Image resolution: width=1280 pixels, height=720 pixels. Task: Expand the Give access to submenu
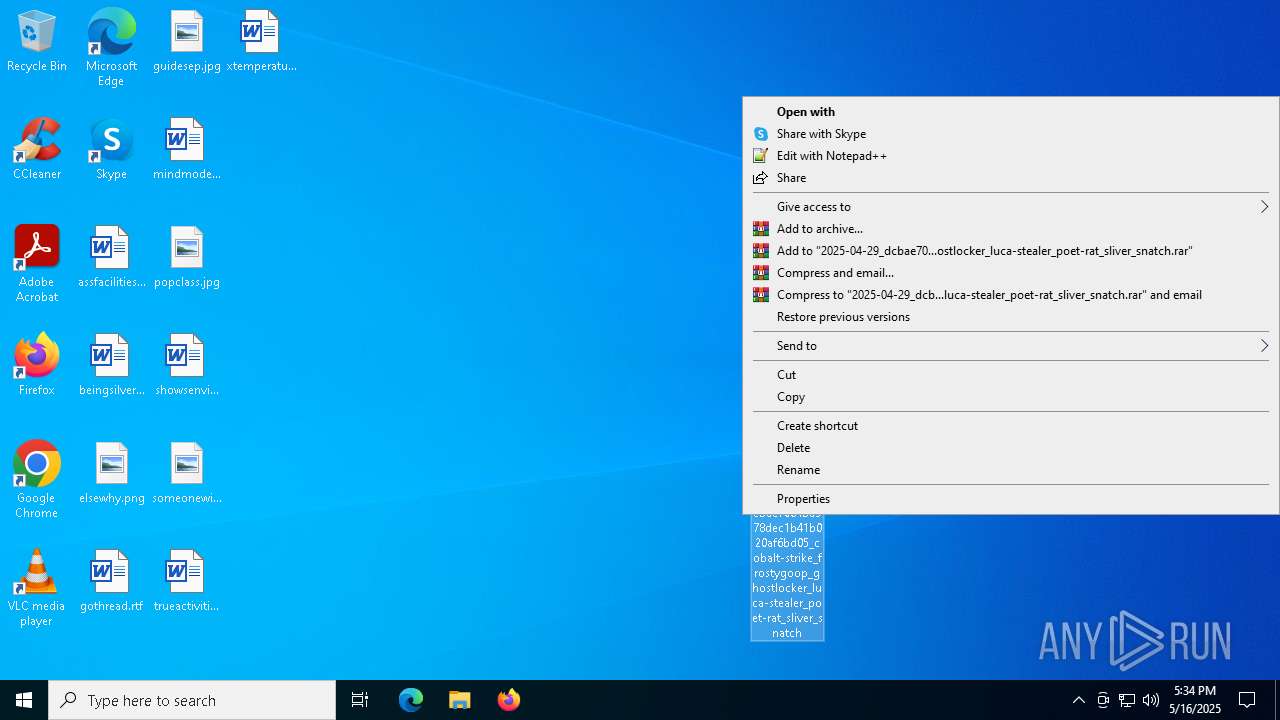(1010, 207)
